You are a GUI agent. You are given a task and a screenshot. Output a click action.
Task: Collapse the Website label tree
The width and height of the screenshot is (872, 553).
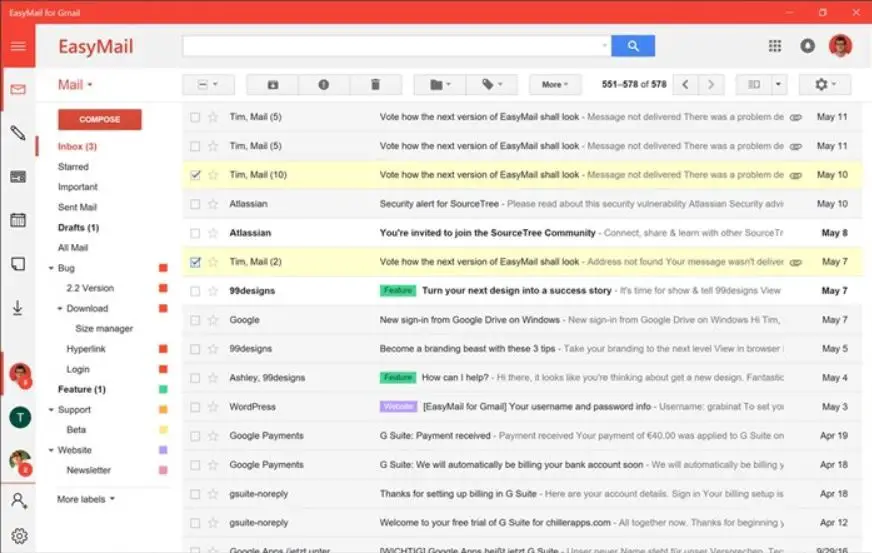[x=51, y=450]
